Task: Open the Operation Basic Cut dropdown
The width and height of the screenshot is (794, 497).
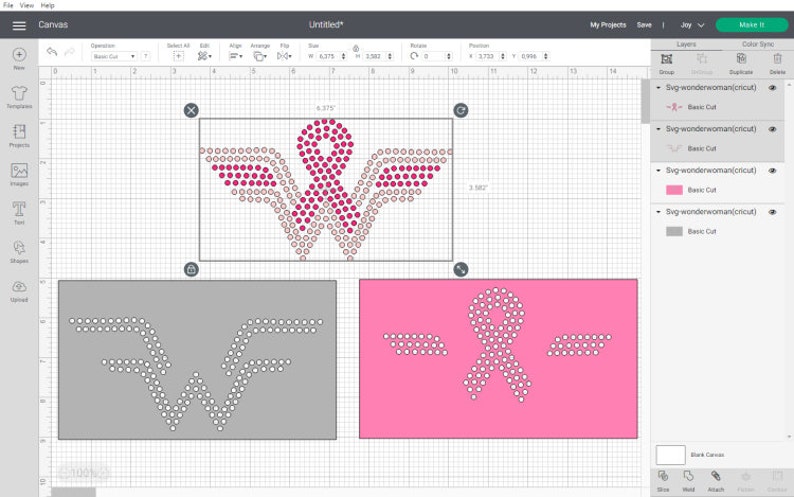Action: click(x=113, y=56)
